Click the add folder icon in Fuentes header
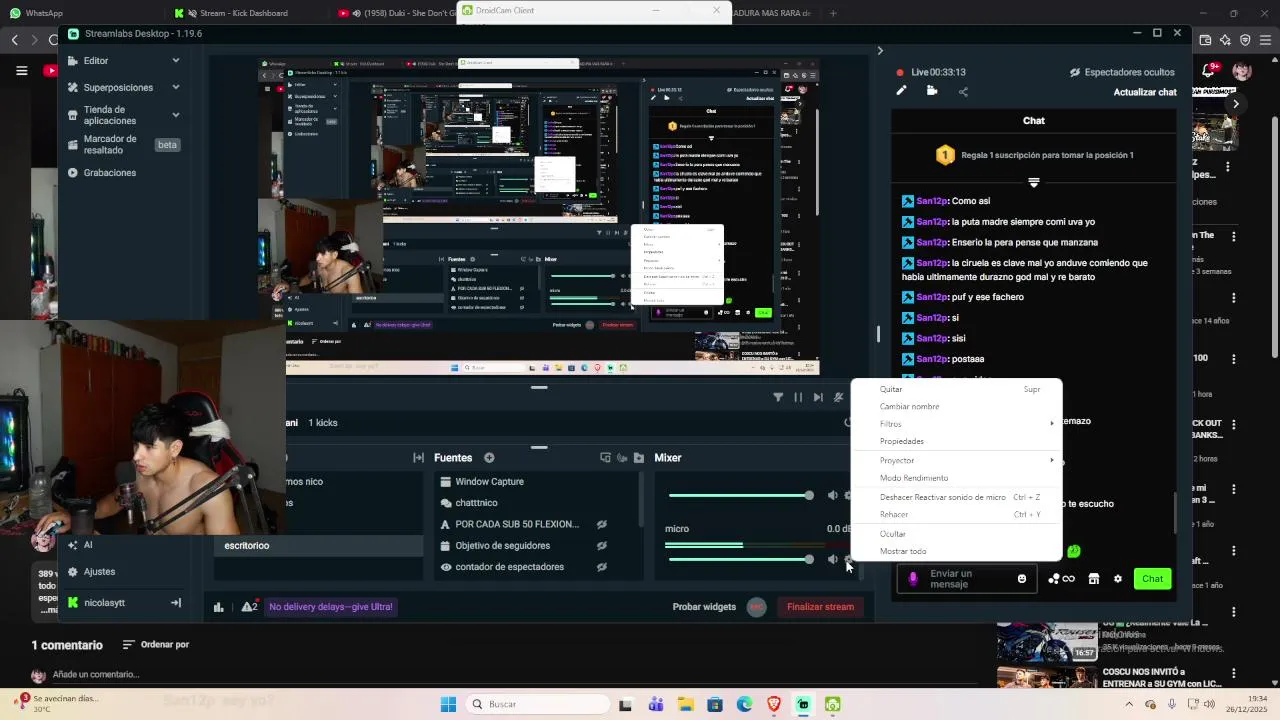 coord(639,458)
